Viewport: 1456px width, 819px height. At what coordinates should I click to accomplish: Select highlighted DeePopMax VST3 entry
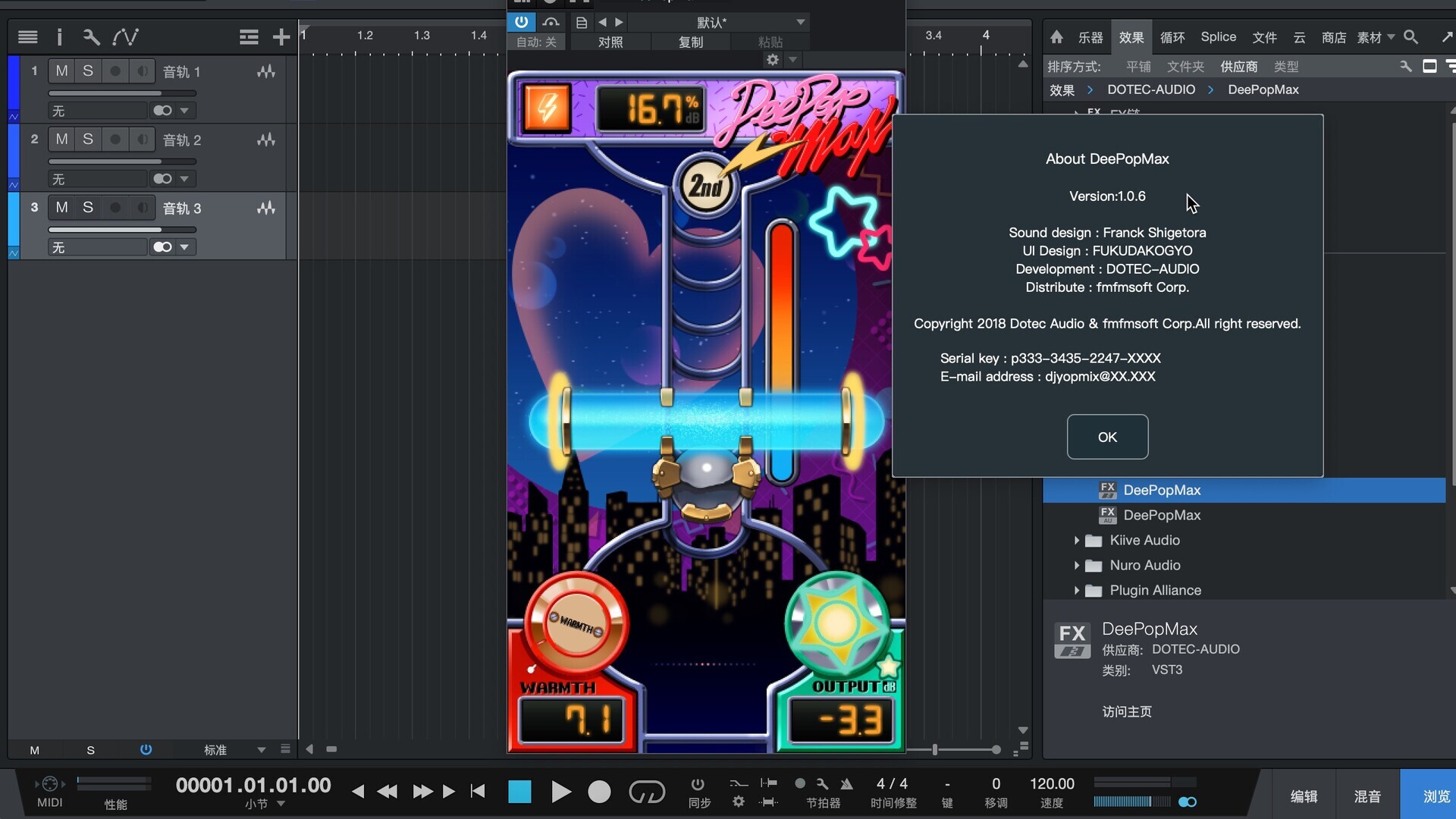1244,490
